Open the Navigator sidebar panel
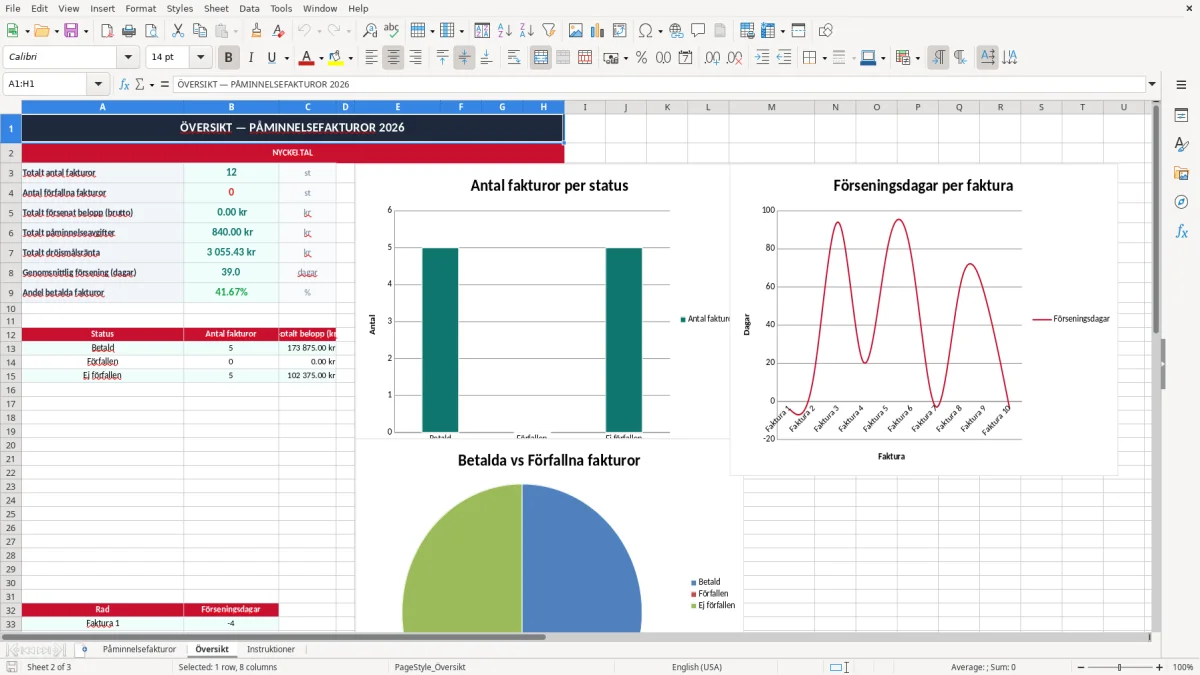The image size is (1200, 675). [x=1181, y=202]
